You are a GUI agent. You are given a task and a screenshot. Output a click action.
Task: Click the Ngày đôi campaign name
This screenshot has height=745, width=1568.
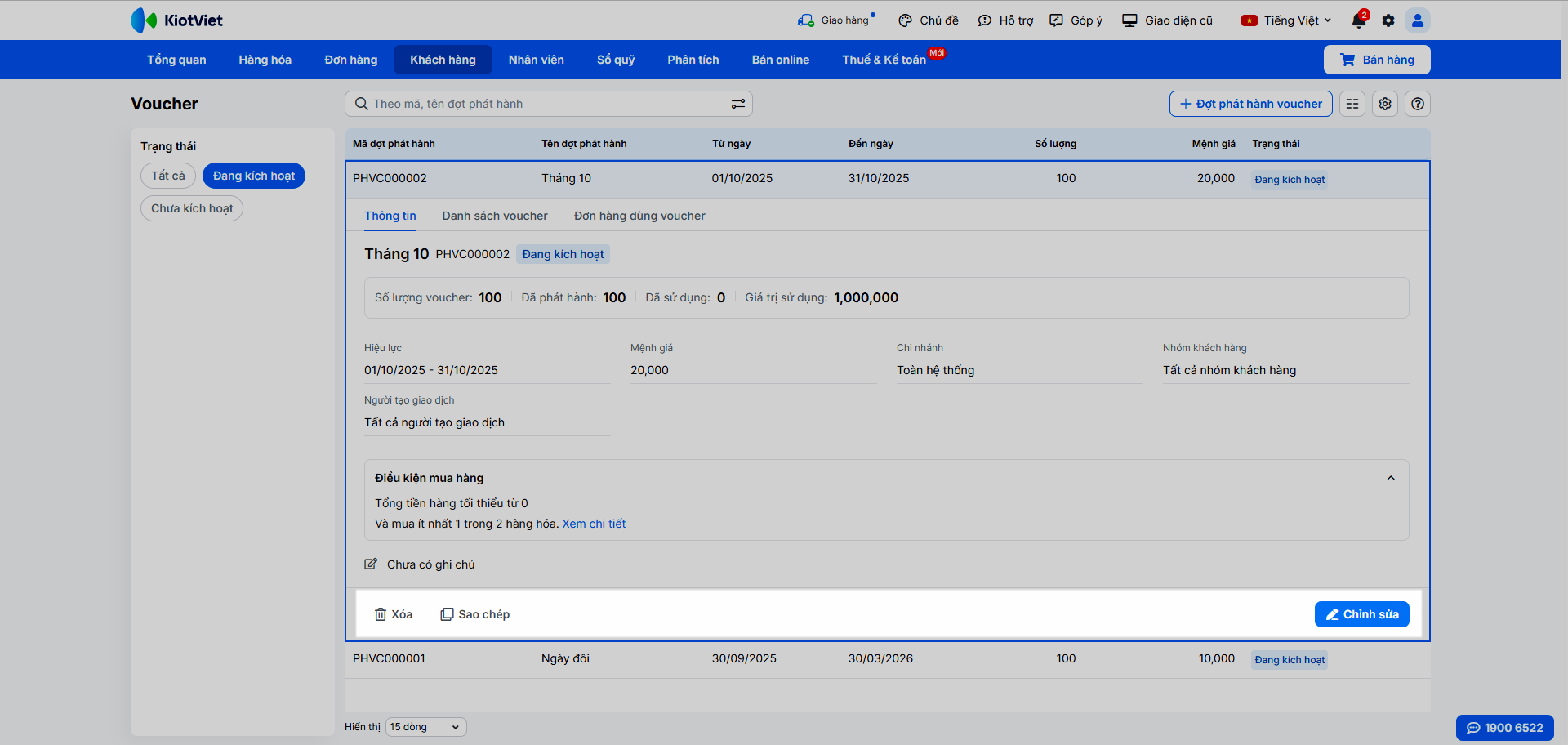[565, 658]
